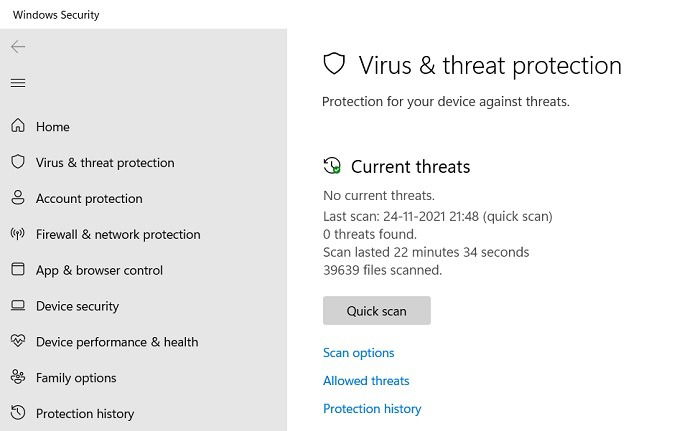Click the Windows Security window title

pos(56,15)
